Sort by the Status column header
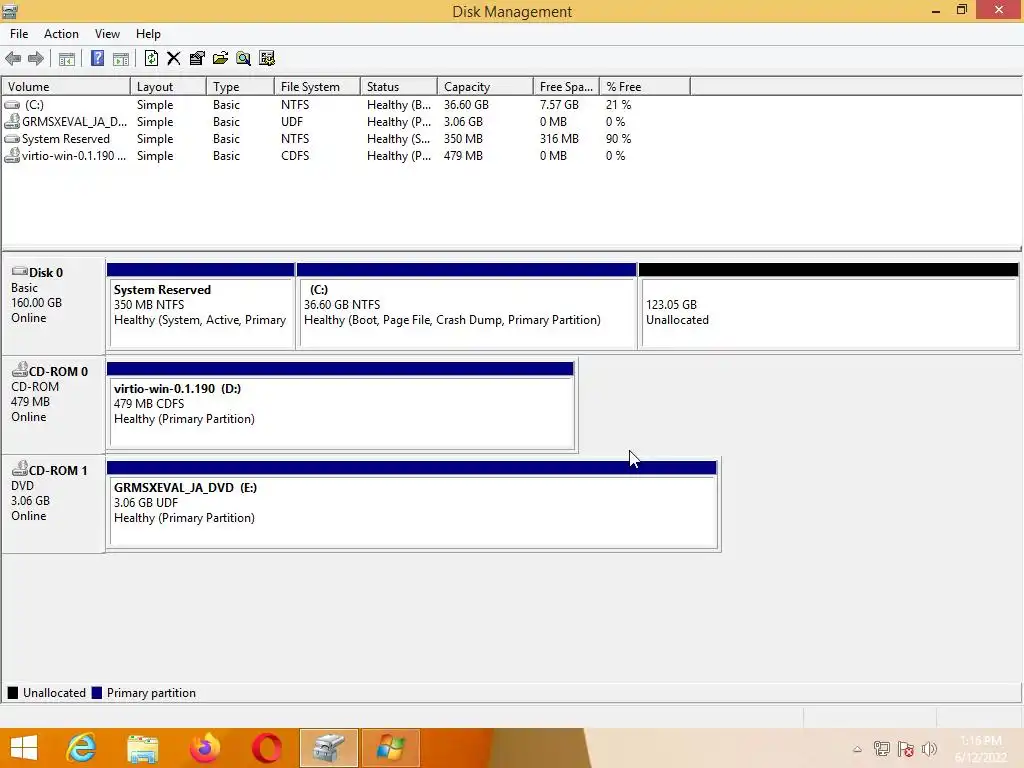 pos(399,86)
